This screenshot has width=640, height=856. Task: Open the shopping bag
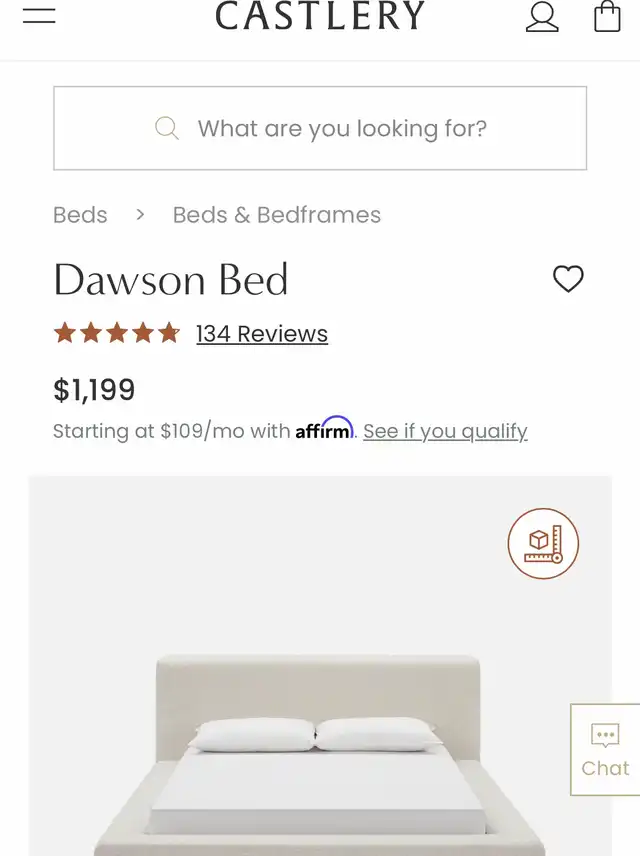[607, 17]
